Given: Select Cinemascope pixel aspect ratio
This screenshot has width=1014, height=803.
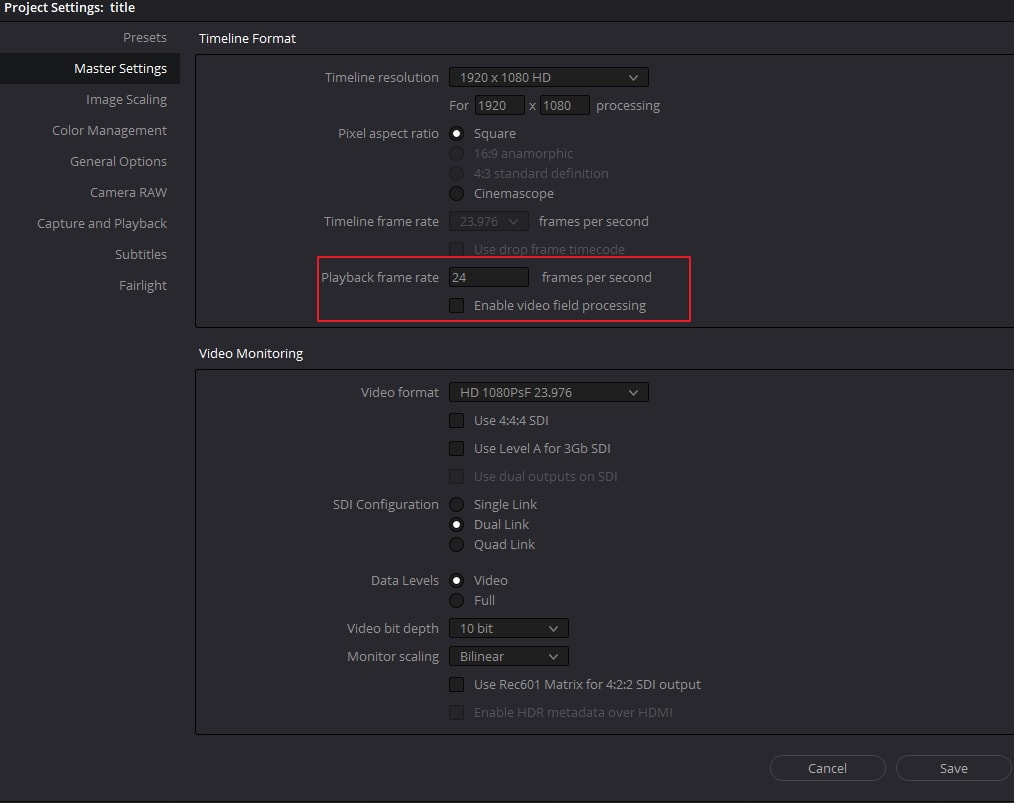Looking at the screenshot, I should coord(457,194).
